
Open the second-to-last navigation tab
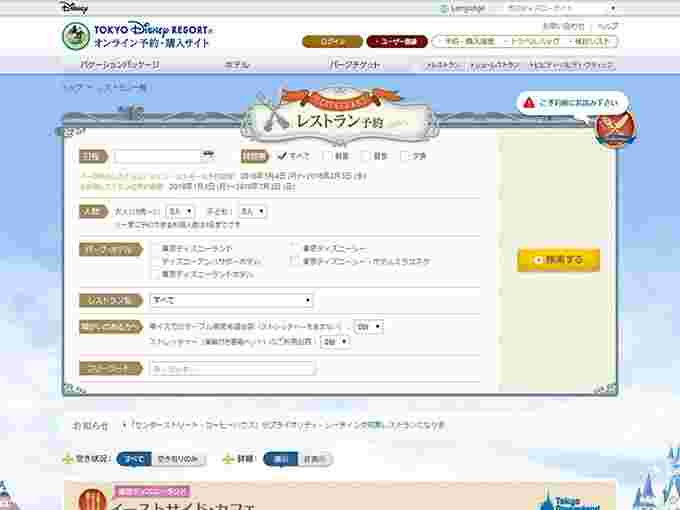pyautogui.click(x=494, y=65)
